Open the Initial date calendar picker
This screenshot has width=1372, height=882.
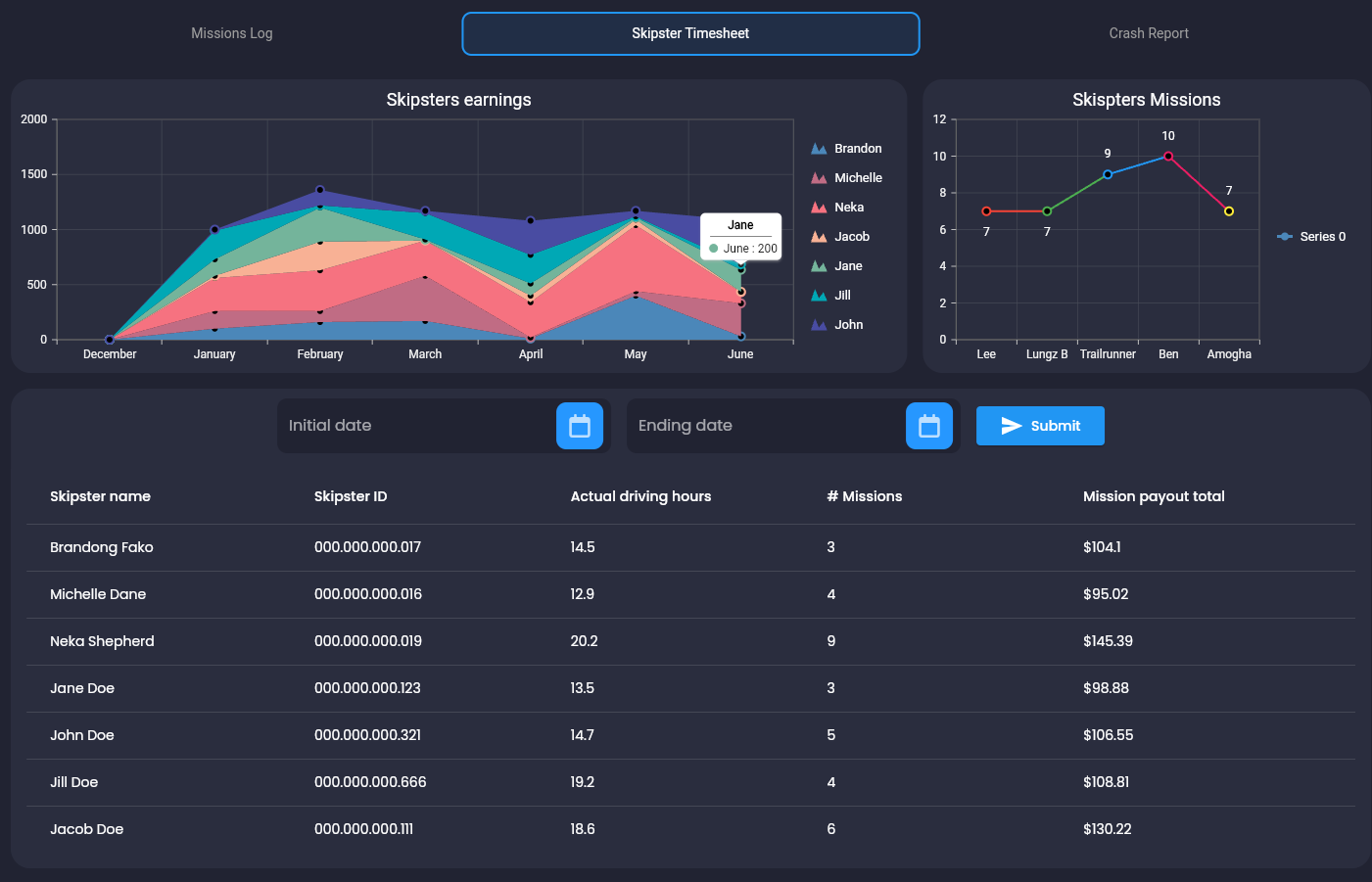pos(580,426)
